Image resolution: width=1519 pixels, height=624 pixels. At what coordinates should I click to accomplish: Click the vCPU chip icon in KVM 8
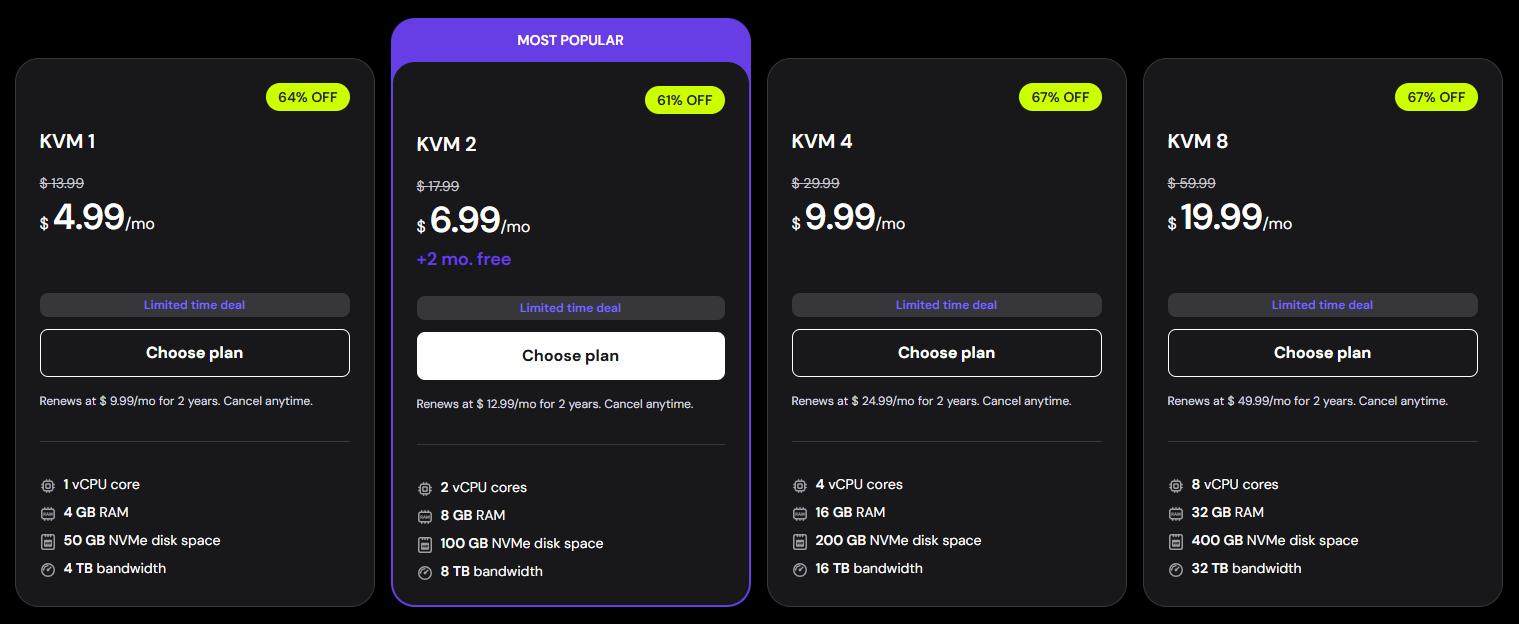(x=1175, y=485)
